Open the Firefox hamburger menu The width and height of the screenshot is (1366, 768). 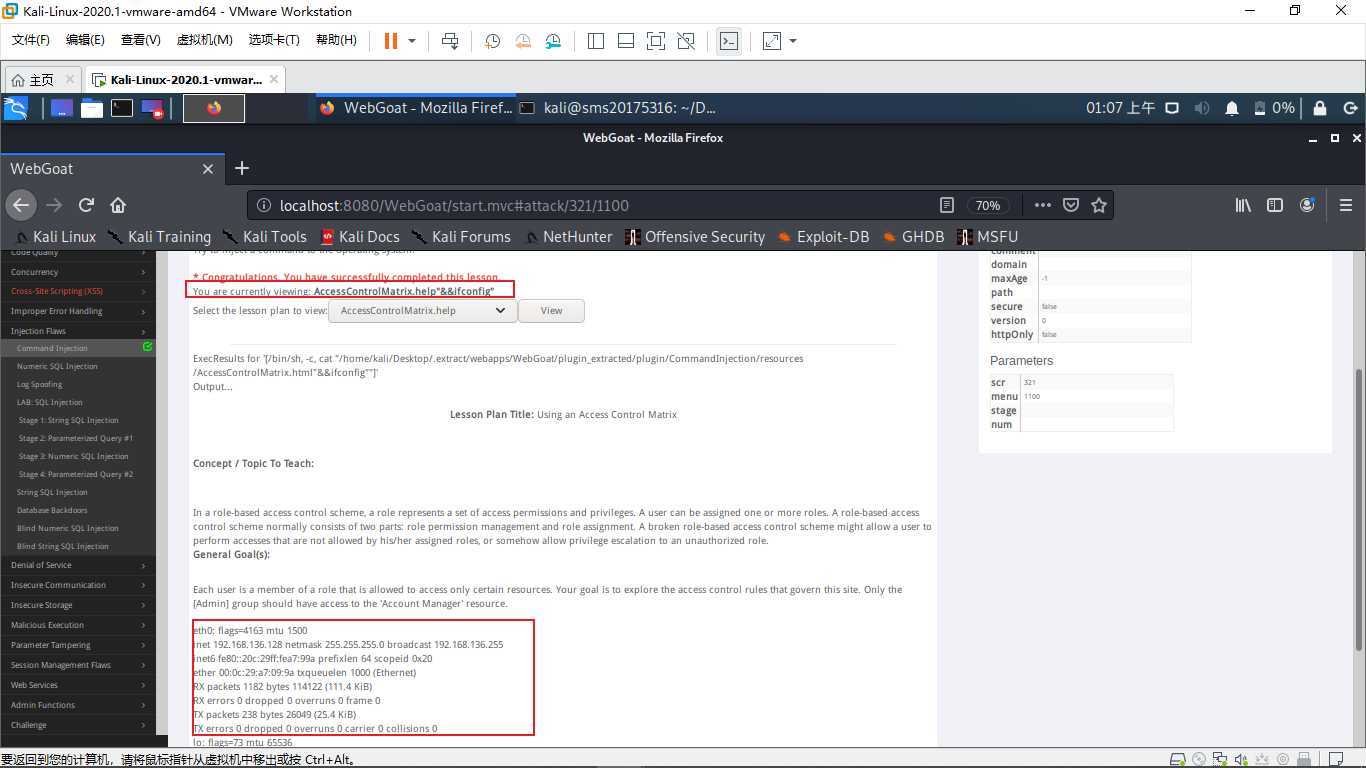[x=1345, y=205]
